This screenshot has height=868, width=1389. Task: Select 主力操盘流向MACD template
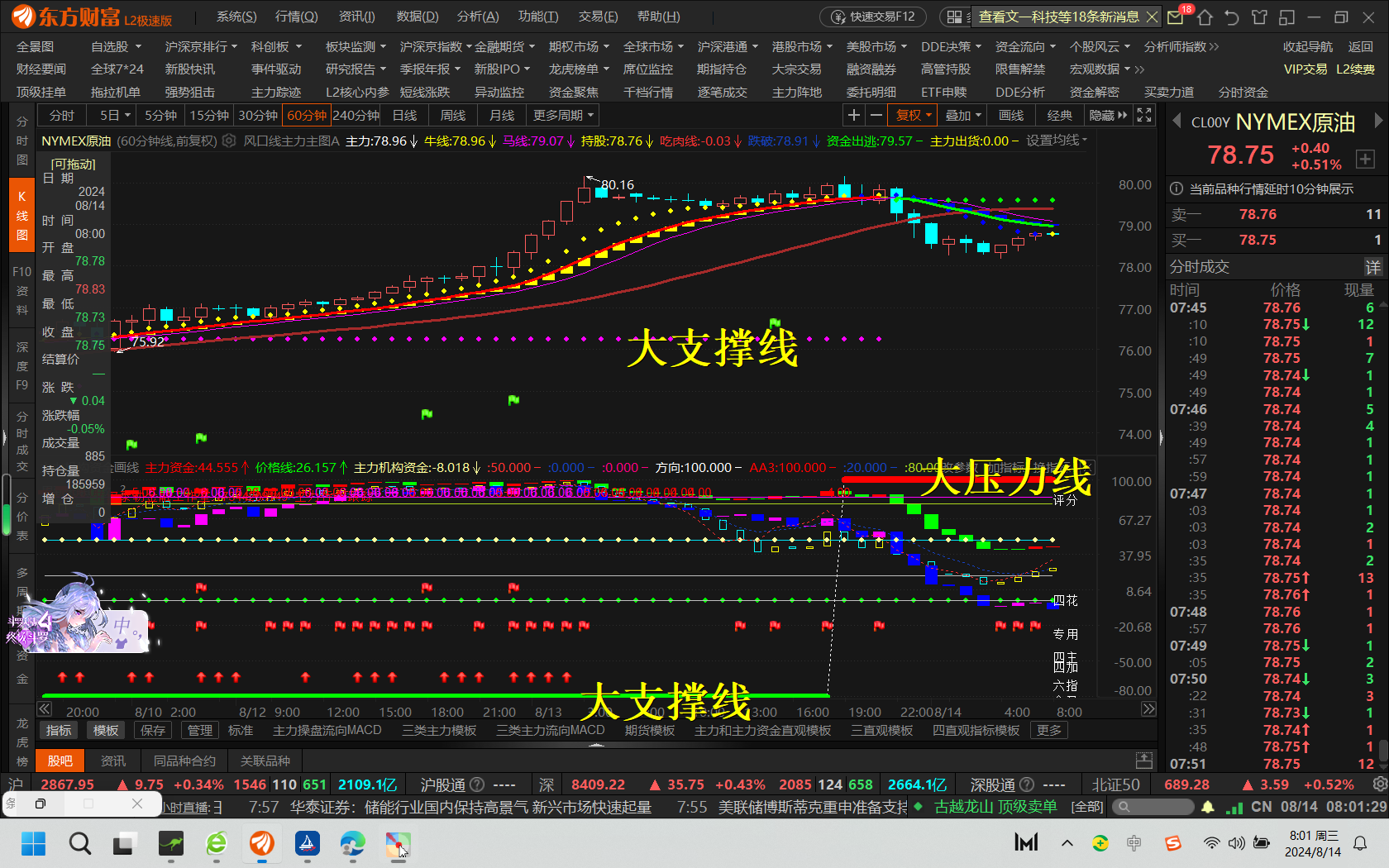pos(327,730)
